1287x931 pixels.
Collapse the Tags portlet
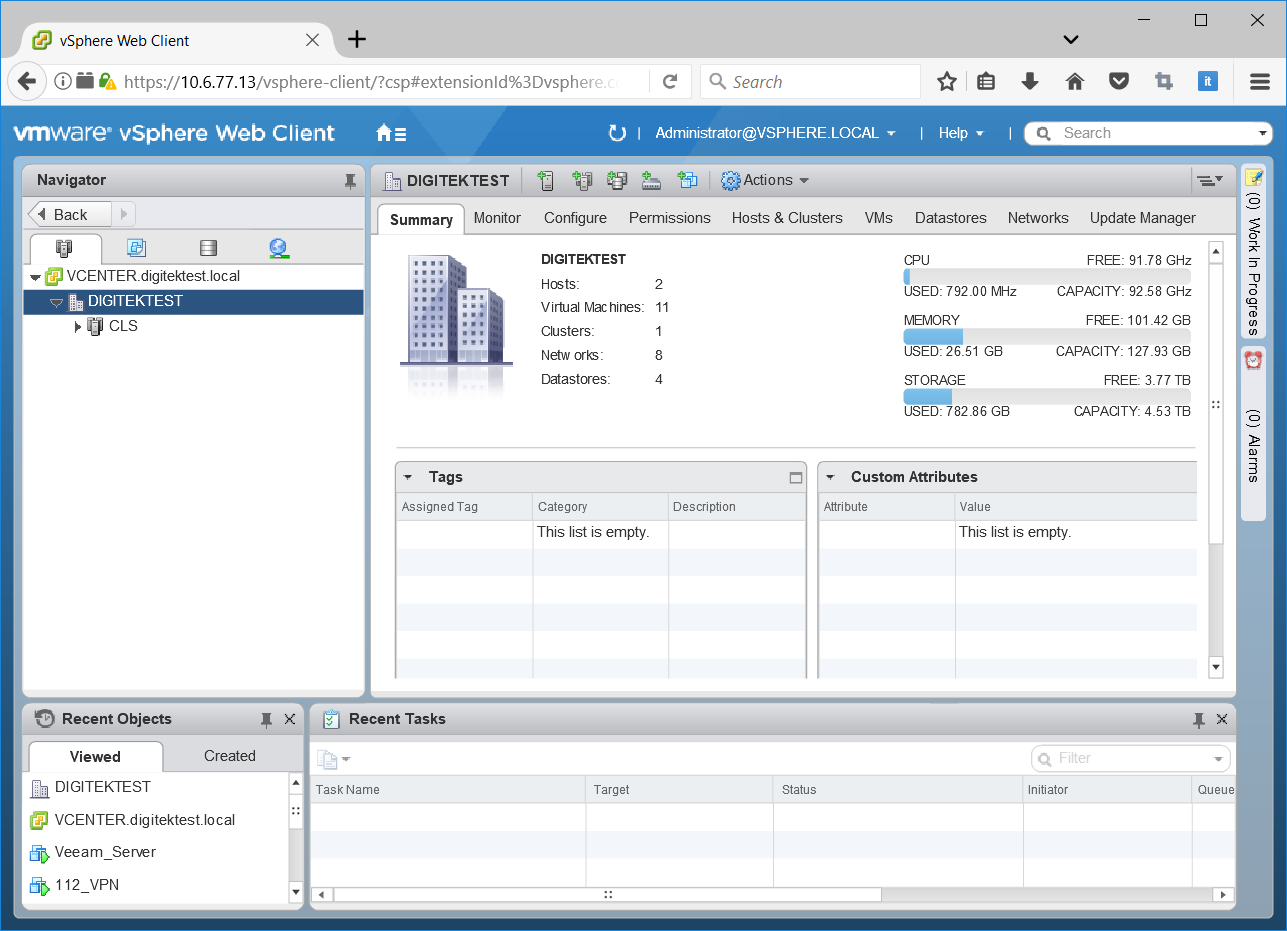tap(408, 478)
